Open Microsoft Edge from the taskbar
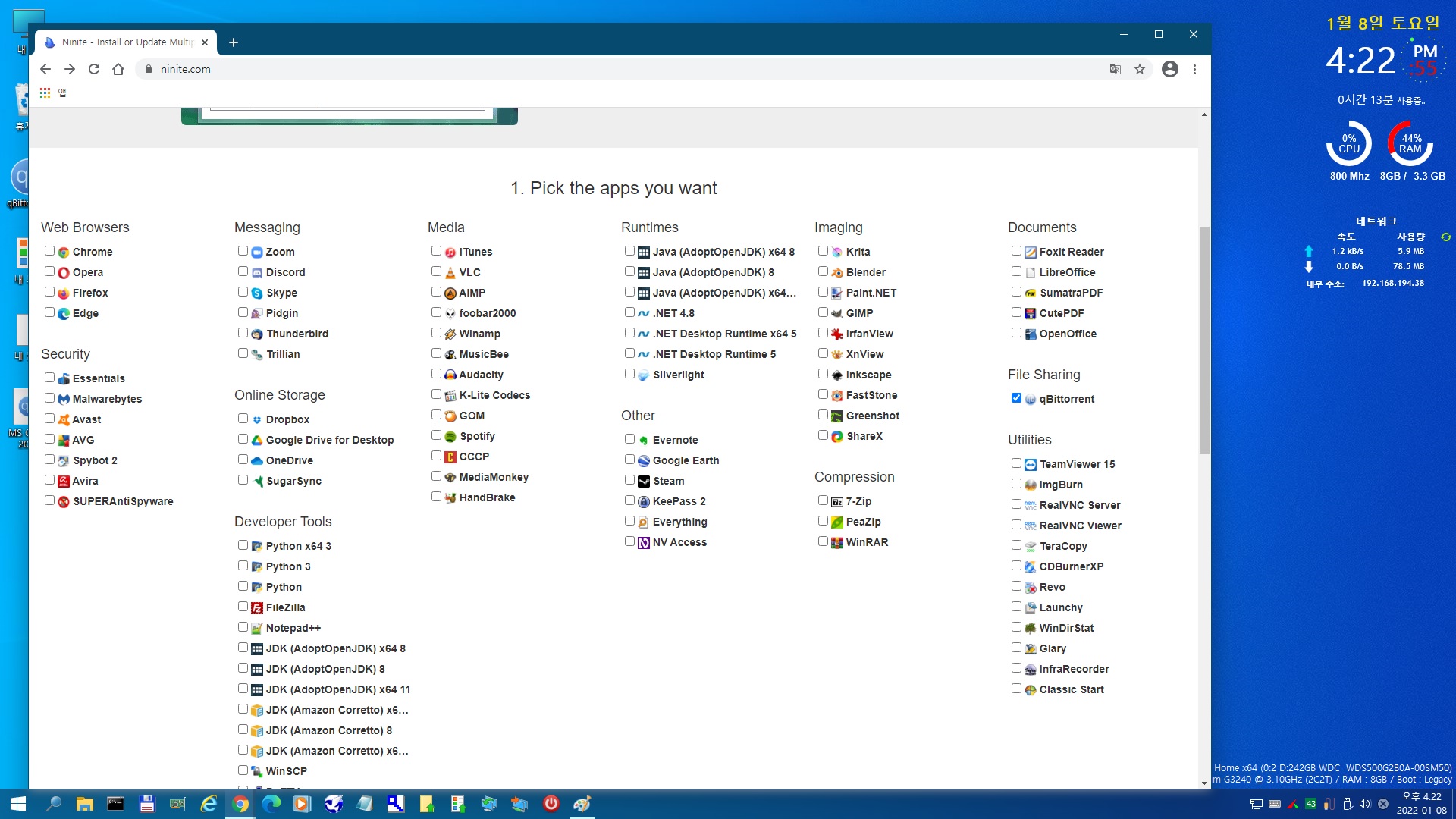The image size is (1456, 819). [x=271, y=804]
